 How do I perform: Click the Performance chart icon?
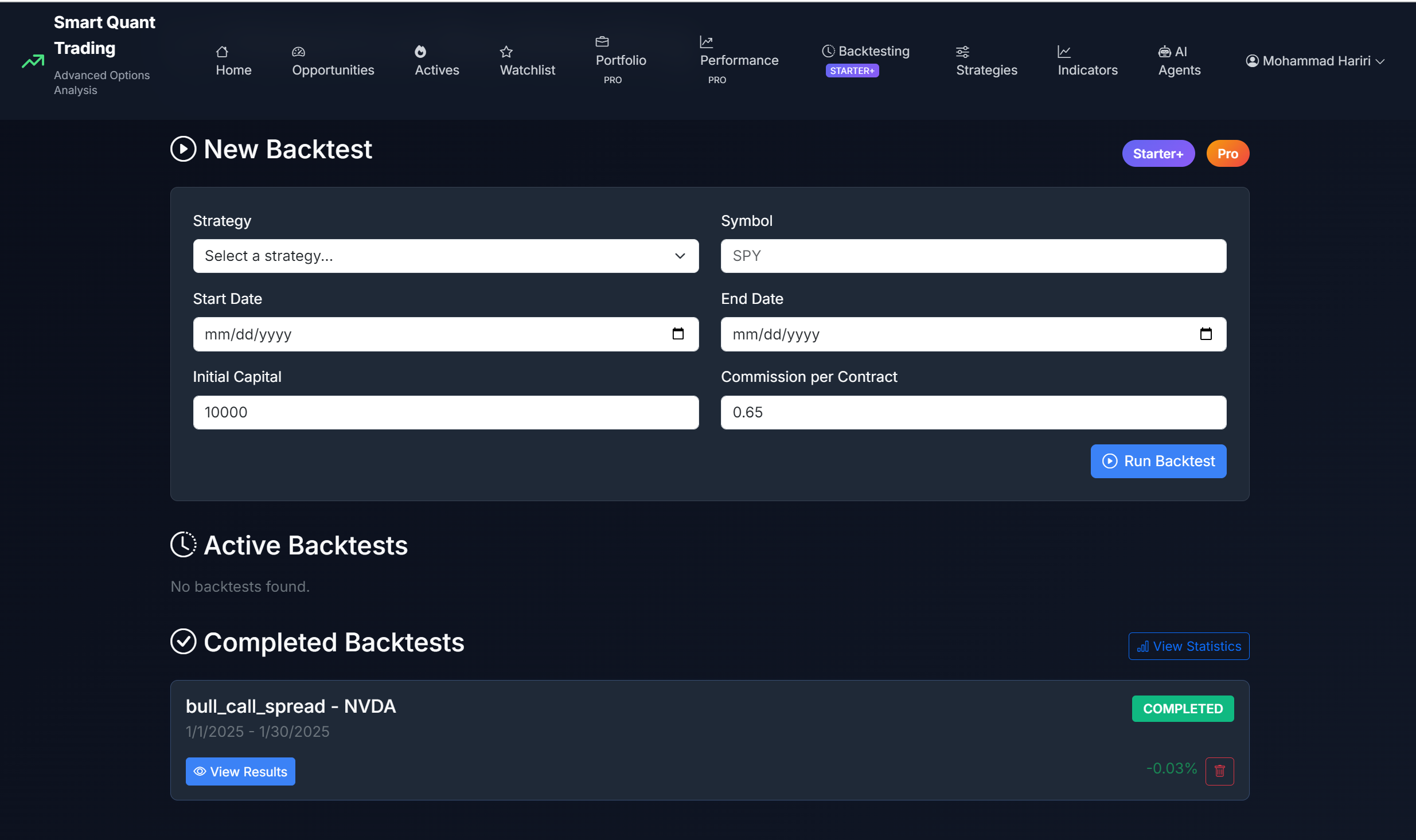coord(705,41)
